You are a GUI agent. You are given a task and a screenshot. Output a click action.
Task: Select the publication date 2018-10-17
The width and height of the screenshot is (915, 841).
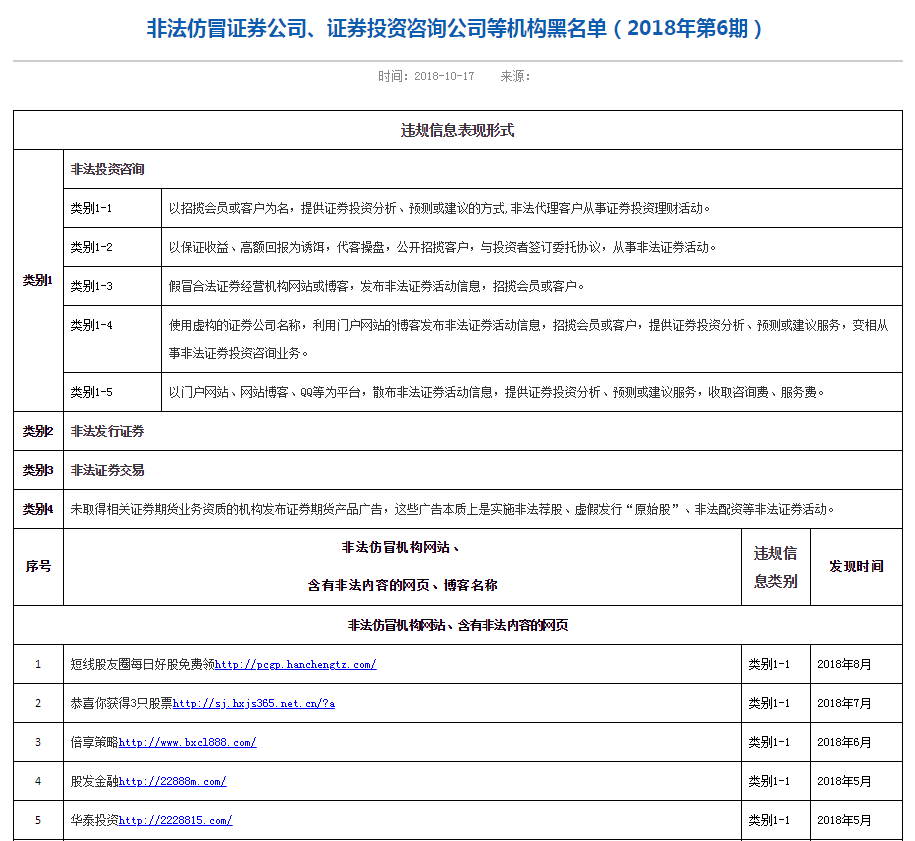click(x=443, y=76)
